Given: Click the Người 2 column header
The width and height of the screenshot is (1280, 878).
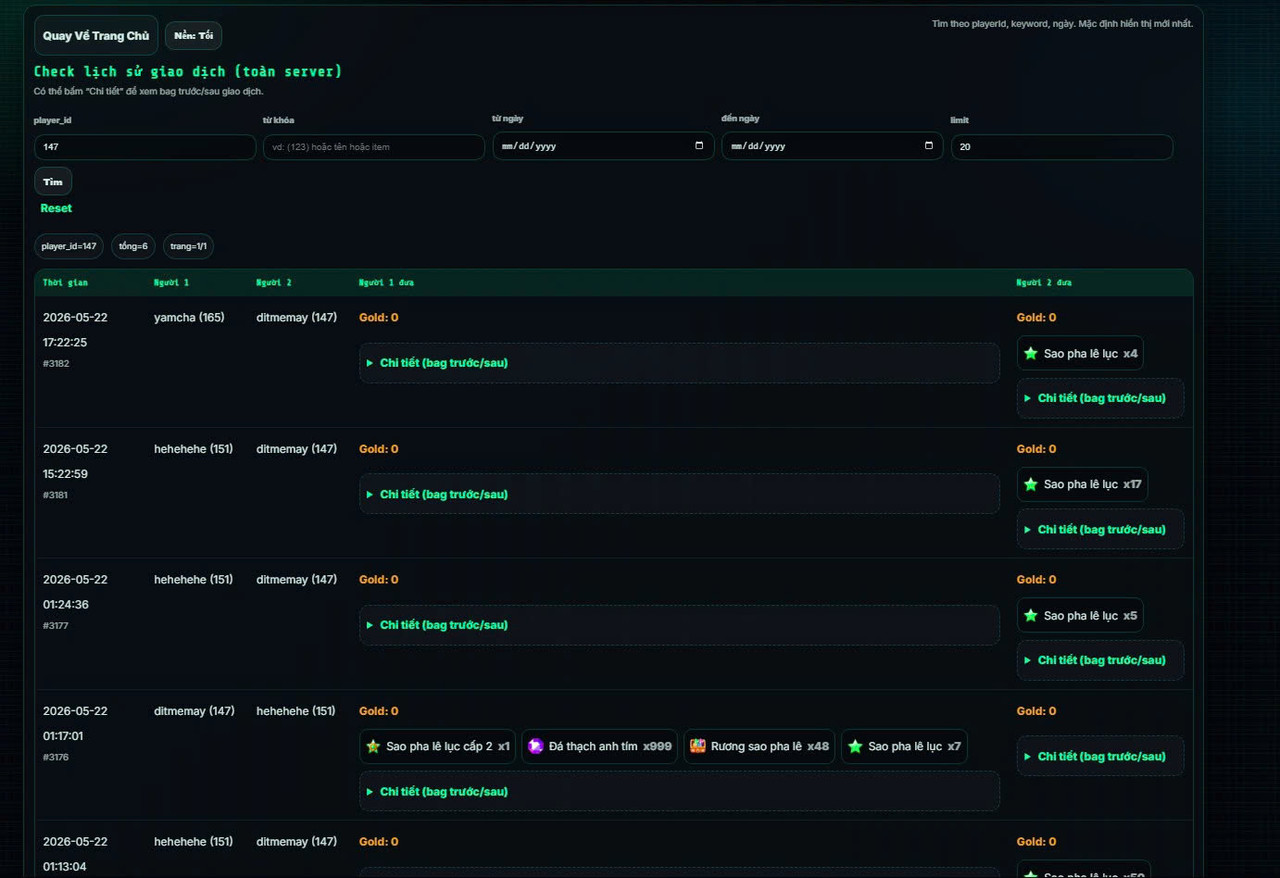Looking at the screenshot, I should click(274, 283).
